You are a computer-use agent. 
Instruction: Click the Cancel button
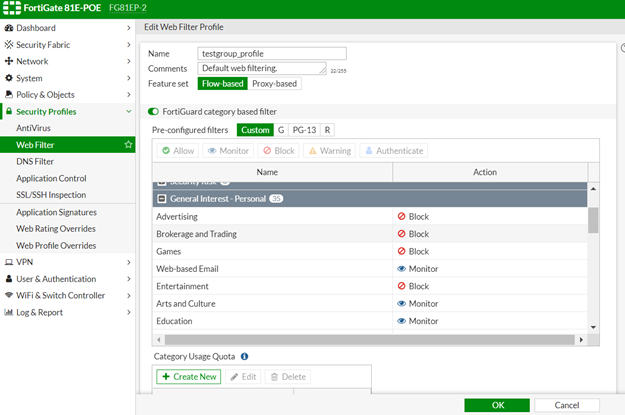(567, 405)
